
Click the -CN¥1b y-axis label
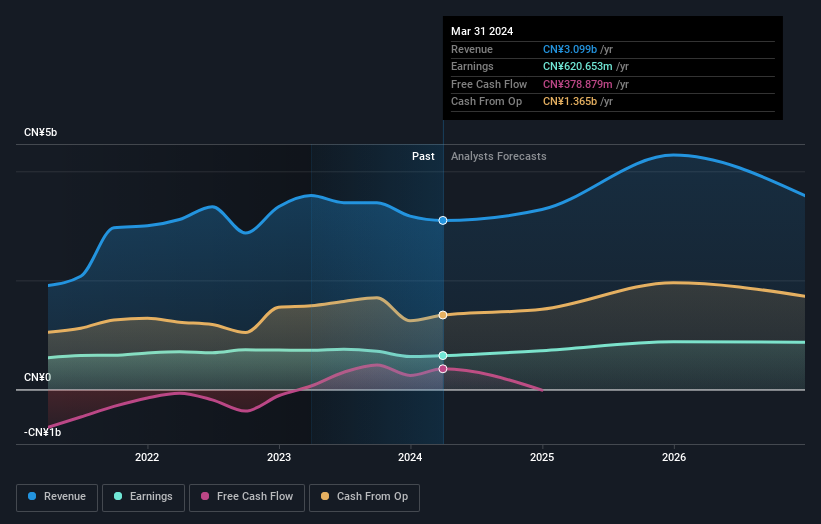pos(42,432)
